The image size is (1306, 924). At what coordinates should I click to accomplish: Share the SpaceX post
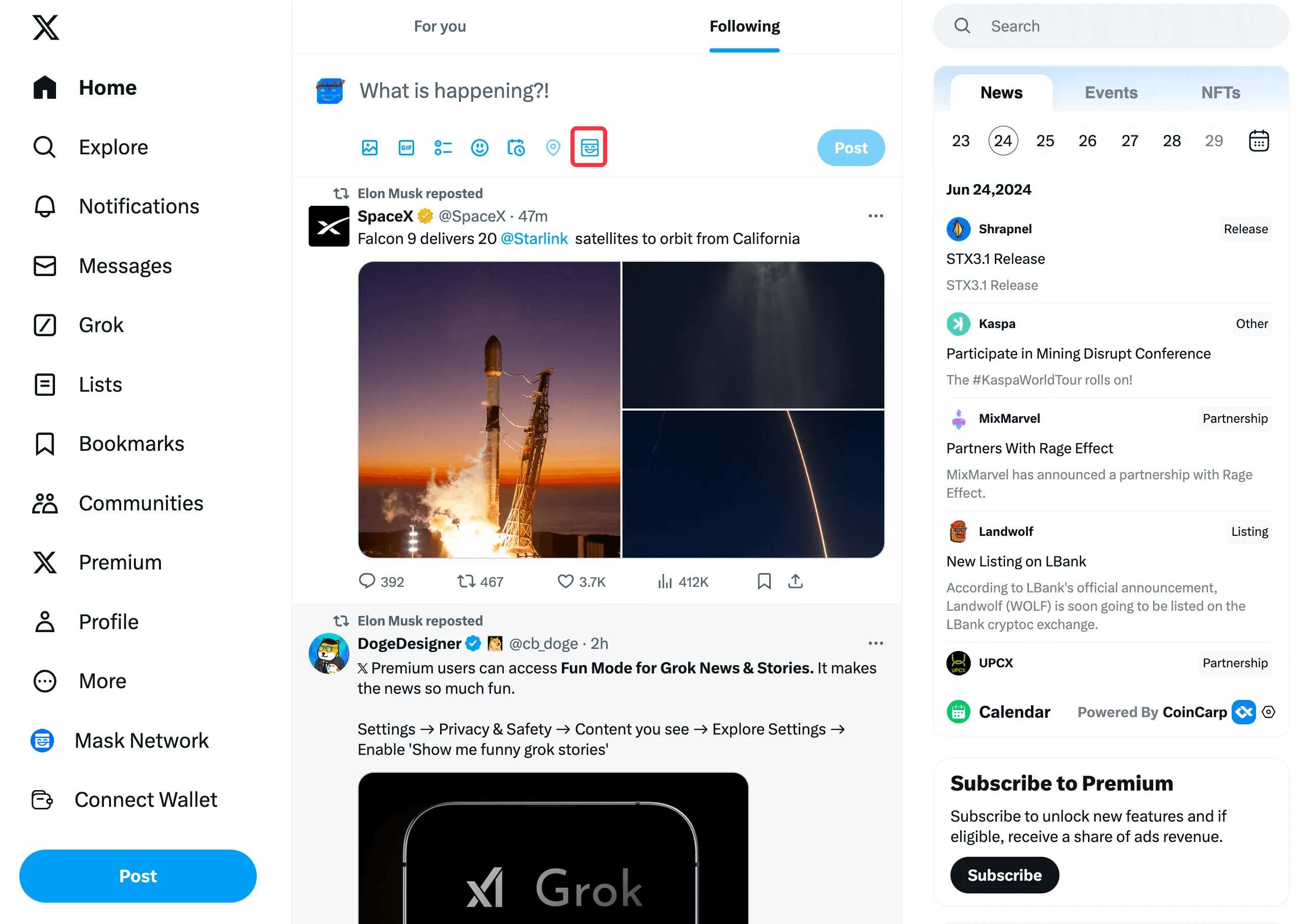795,581
